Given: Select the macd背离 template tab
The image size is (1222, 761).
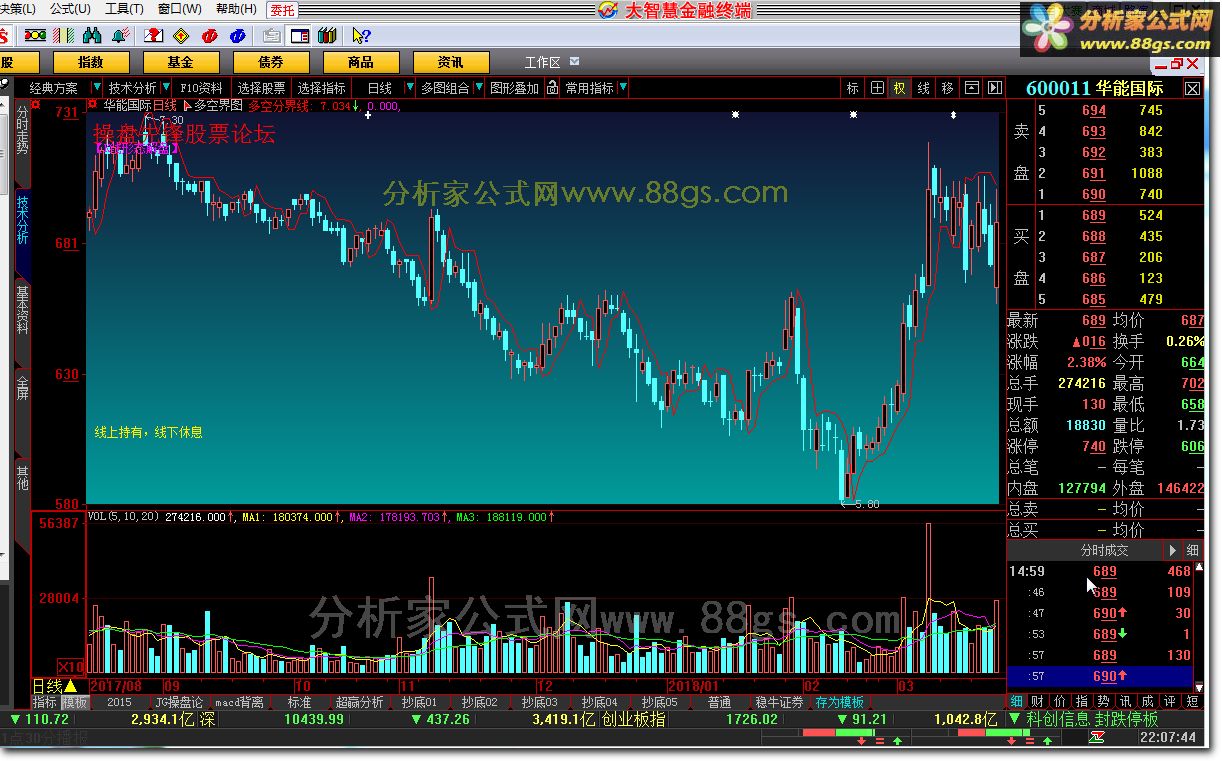Looking at the screenshot, I should click(x=240, y=703).
